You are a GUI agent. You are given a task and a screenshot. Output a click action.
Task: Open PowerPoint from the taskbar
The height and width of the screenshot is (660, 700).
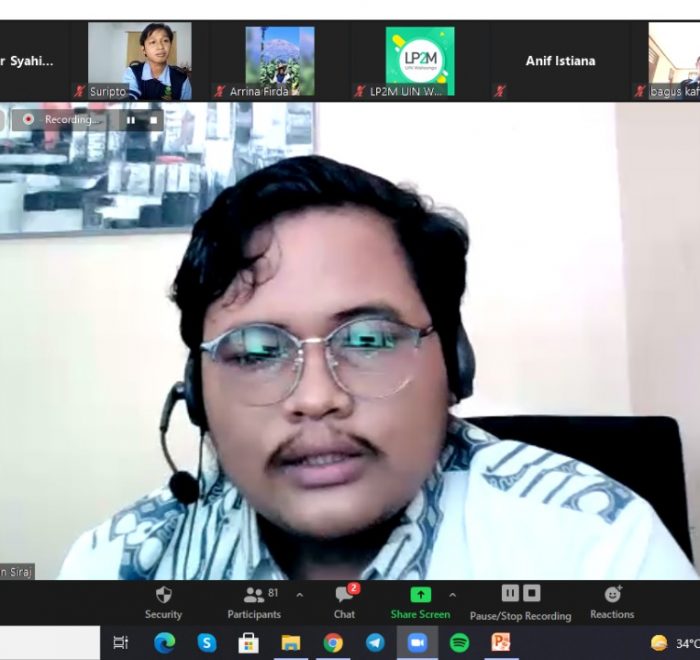pyautogui.click(x=501, y=642)
